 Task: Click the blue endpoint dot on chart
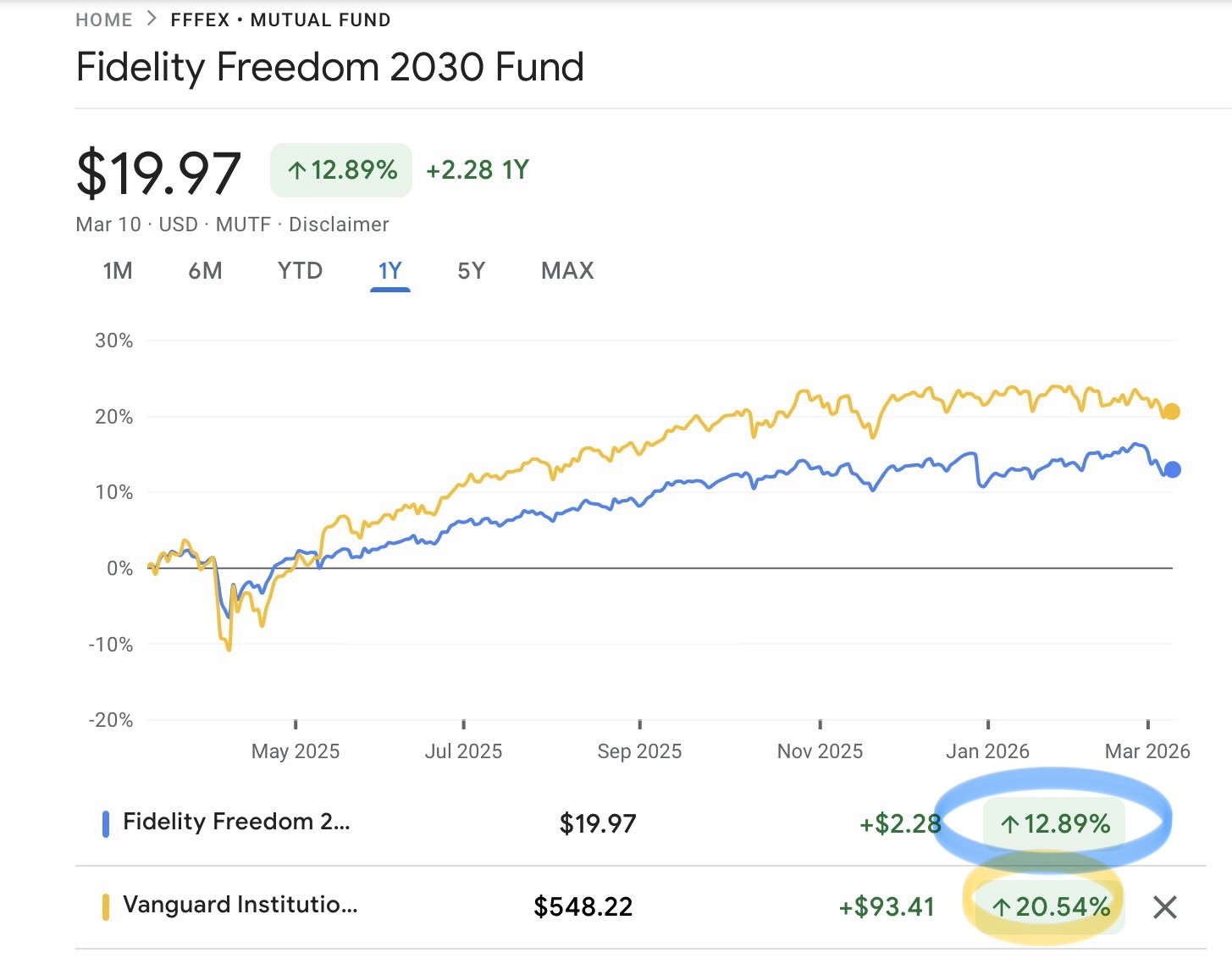point(1174,468)
